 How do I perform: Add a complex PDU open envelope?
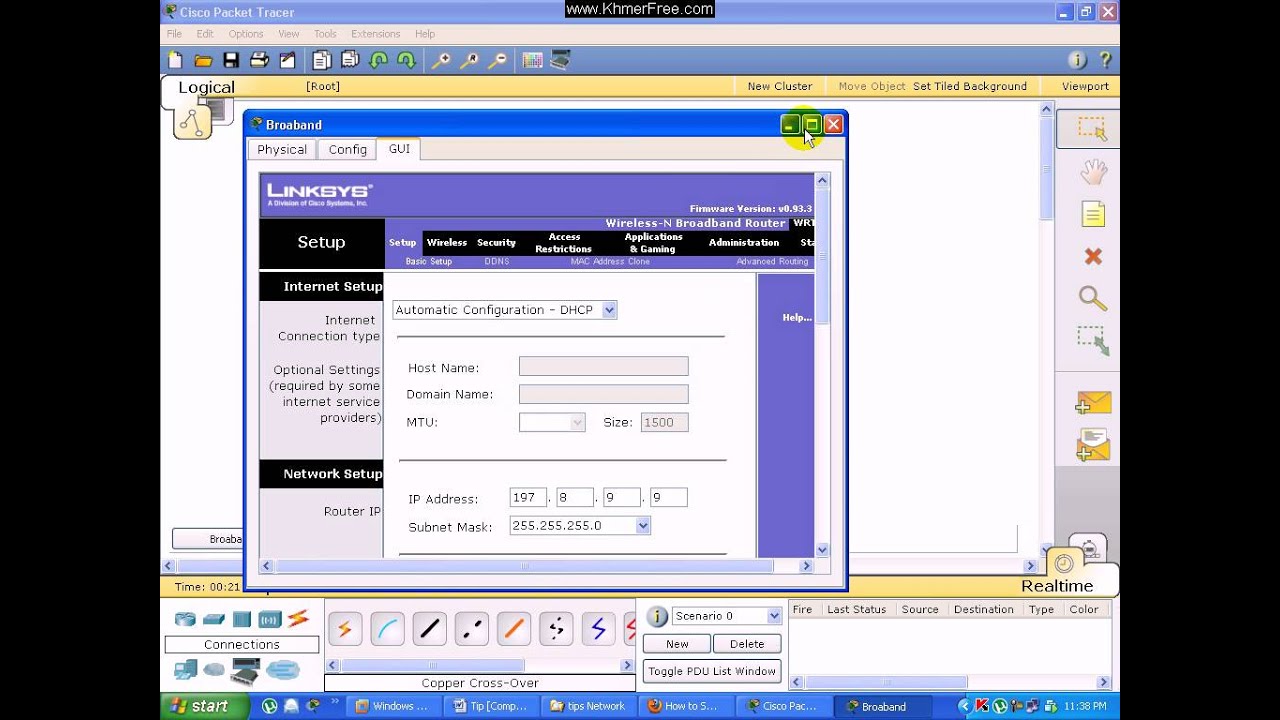1093,444
